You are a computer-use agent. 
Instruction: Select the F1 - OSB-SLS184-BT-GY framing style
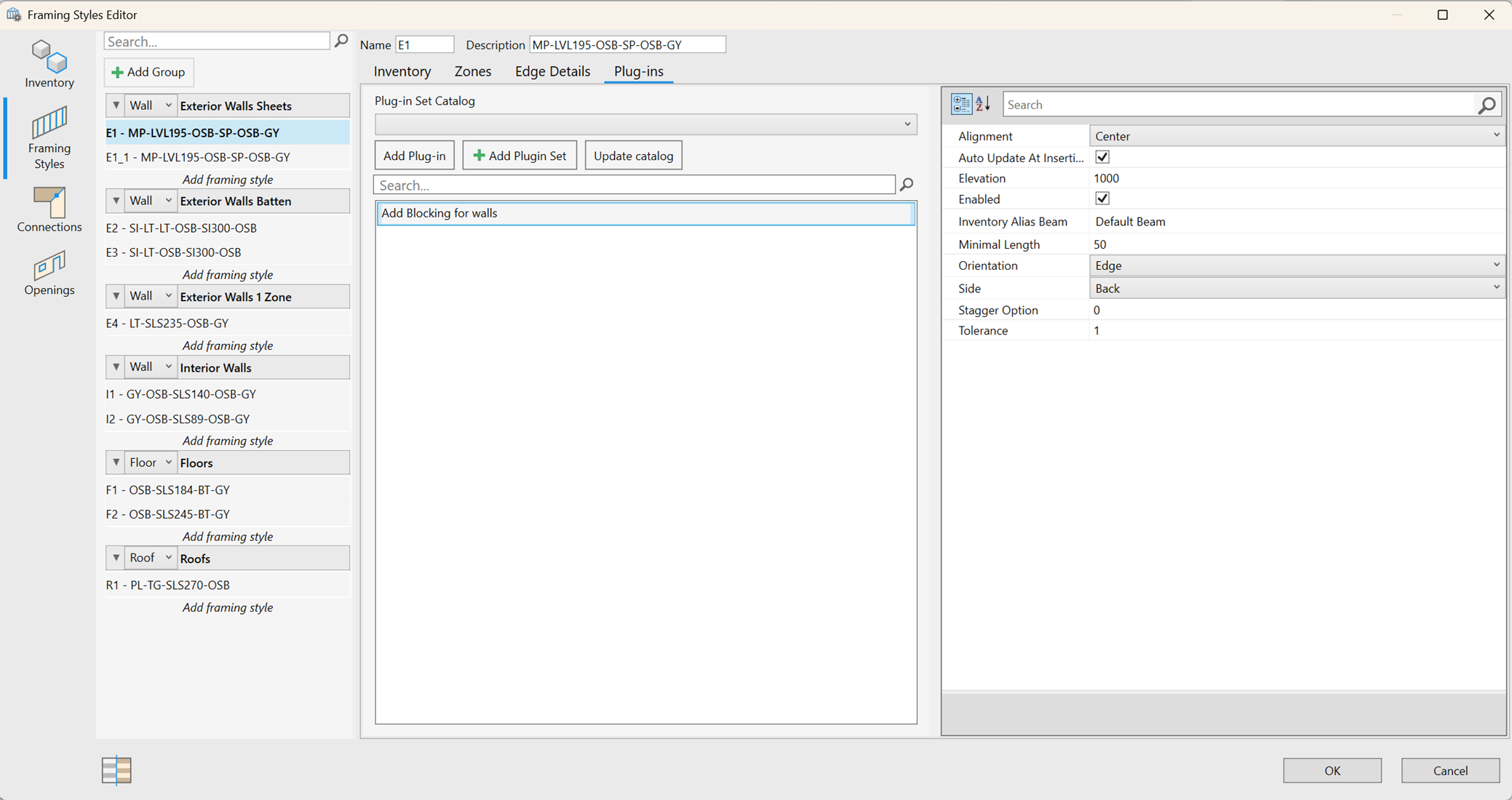[x=168, y=489]
